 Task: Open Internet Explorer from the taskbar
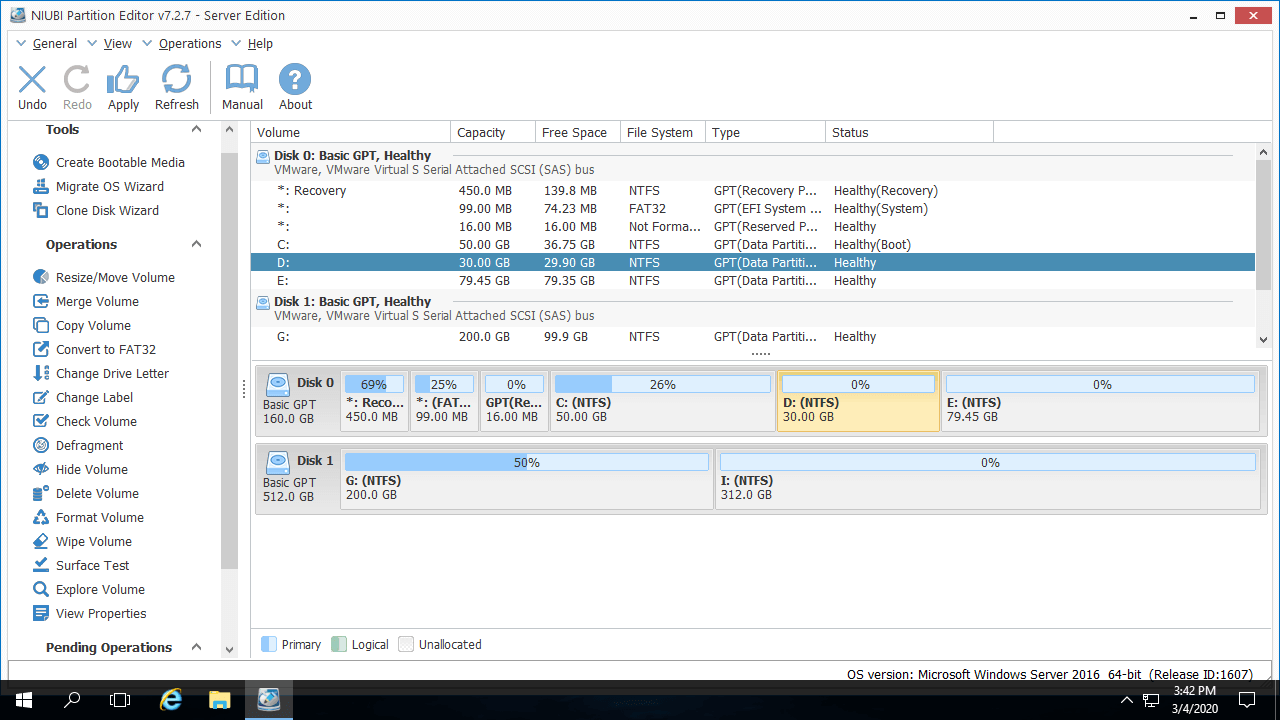[x=170, y=699]
